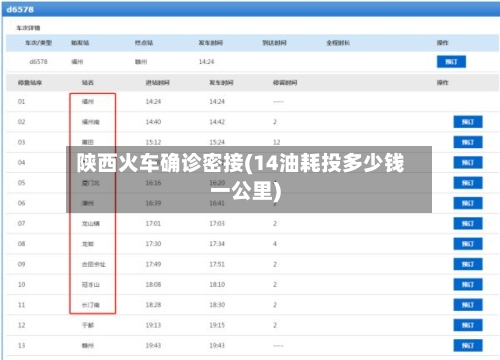The height and width of the screenshot is (360, 500).
Task: Book the ticket for stop 02
Action: [468, 122]
